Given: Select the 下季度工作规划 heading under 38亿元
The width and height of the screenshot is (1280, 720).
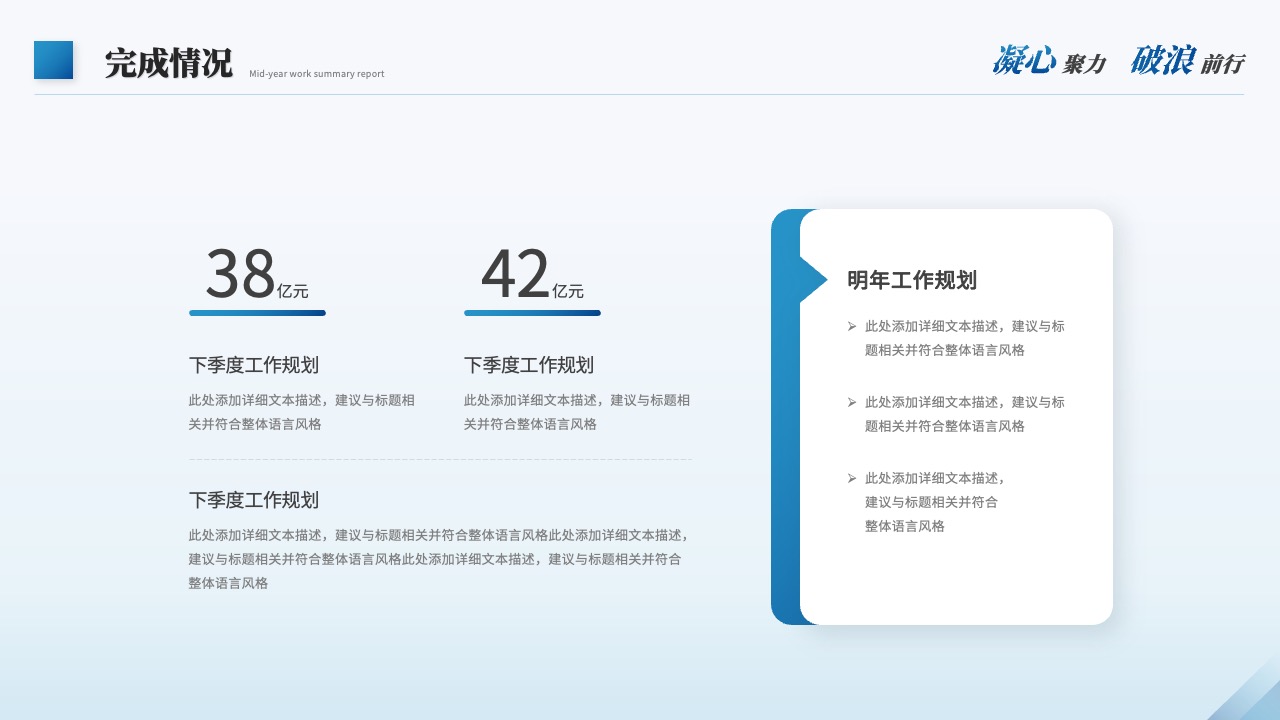Looking at the screenshot, I should pyautogui.click(x=254, y=365).
